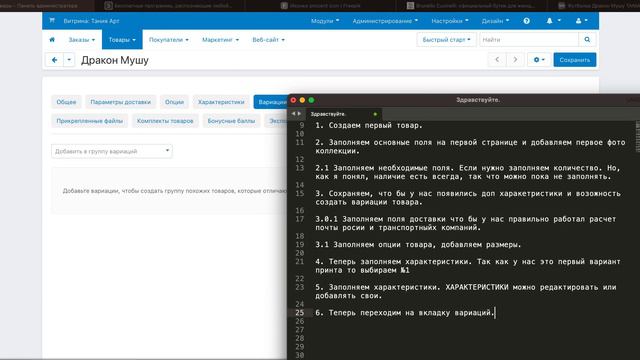This screenshot has height=360, width=640.
Task: Open the Настройки dropdown menu
Action: click(450, 21)
